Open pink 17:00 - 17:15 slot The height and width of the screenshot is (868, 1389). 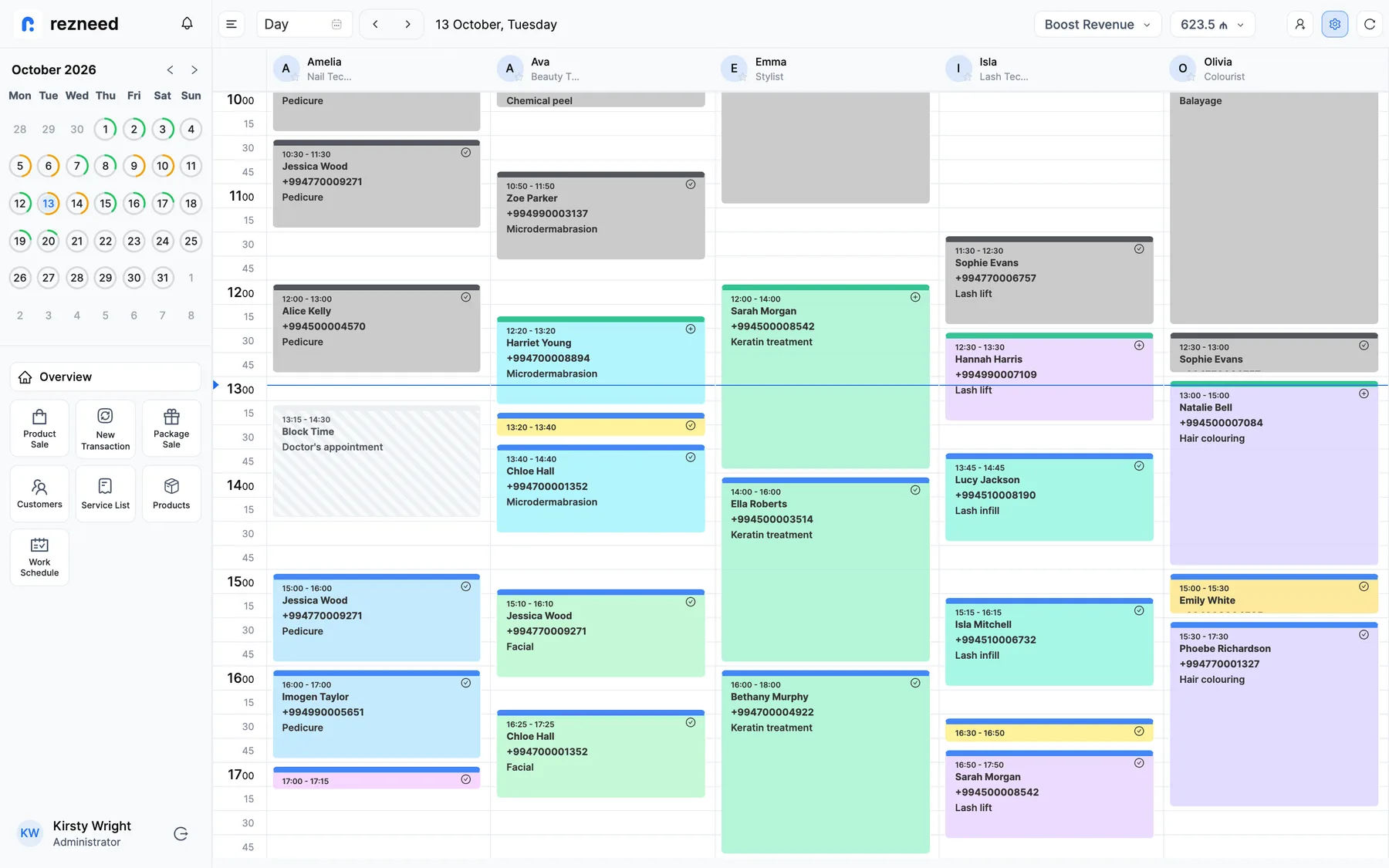[377, 778]
